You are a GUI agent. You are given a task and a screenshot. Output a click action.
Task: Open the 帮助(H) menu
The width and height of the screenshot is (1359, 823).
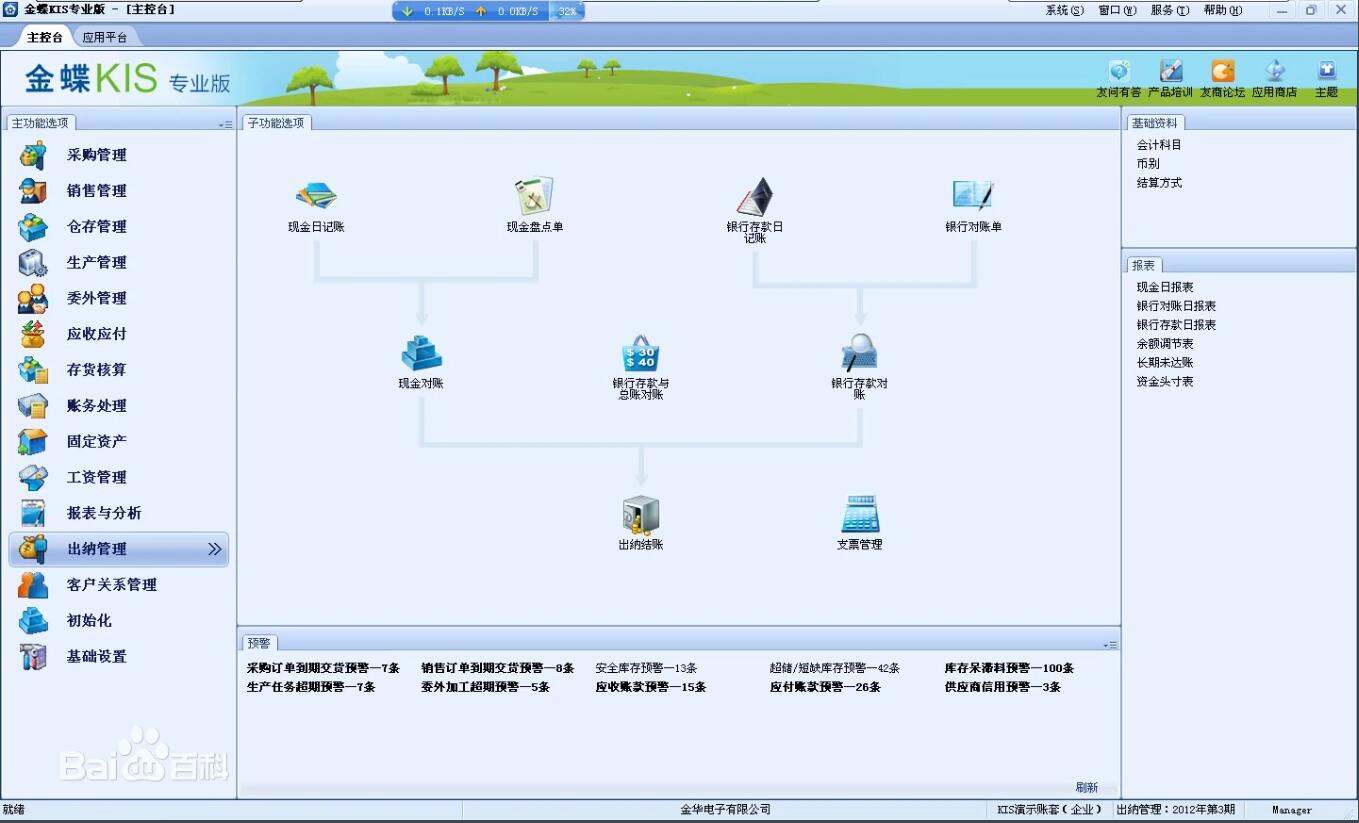coord(1223,10)
